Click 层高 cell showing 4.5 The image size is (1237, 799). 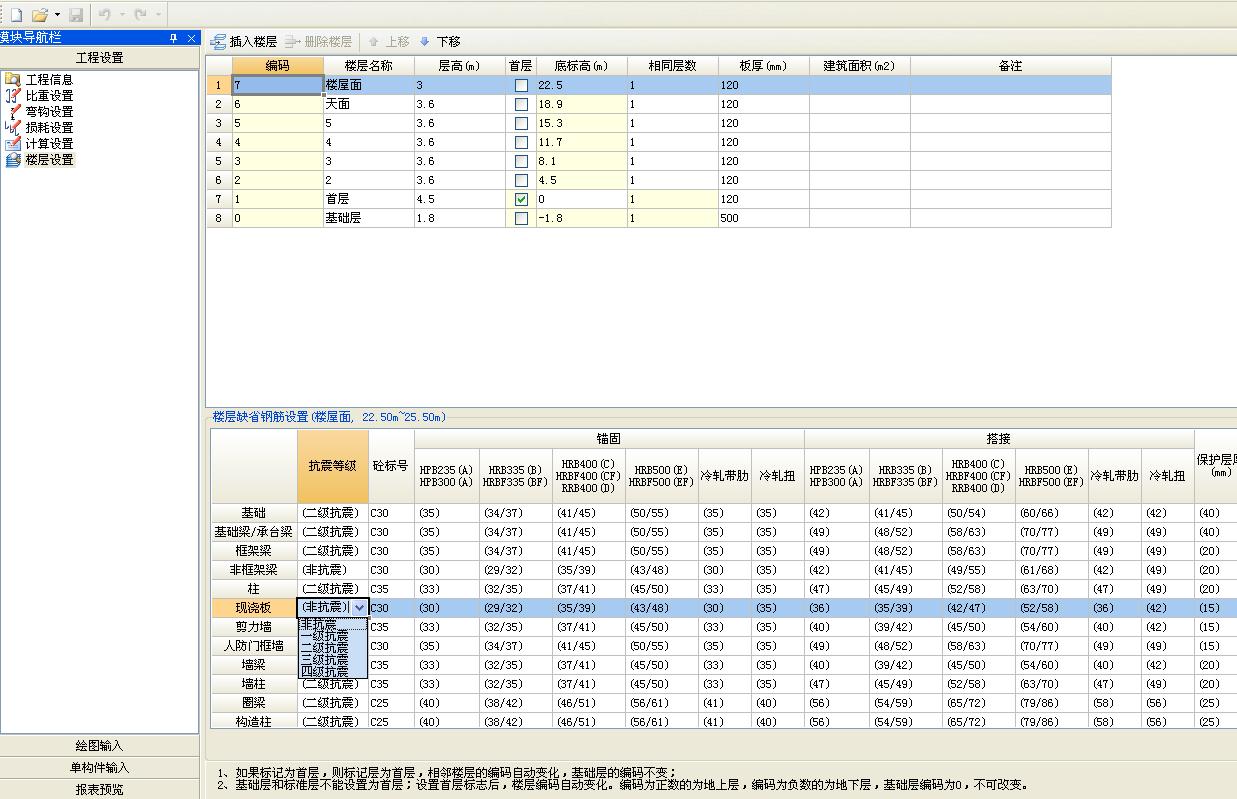click(x=460, y=199)
